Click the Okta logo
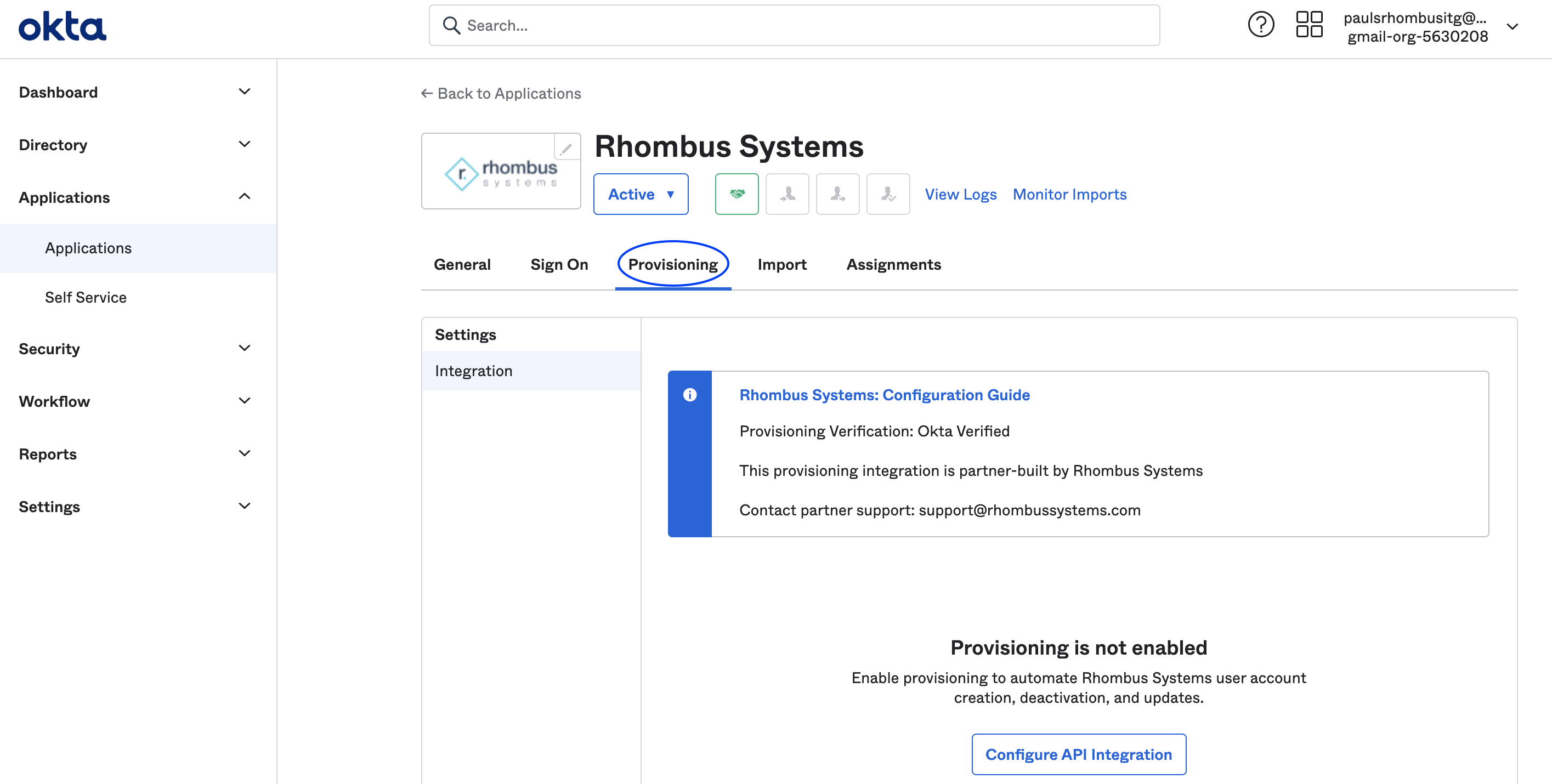 click(62, 26)
